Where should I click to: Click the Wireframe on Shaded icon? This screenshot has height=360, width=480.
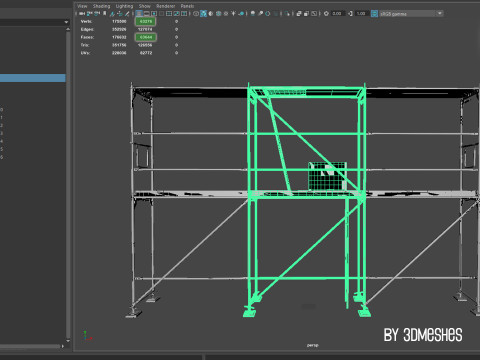tap(218, 14)
